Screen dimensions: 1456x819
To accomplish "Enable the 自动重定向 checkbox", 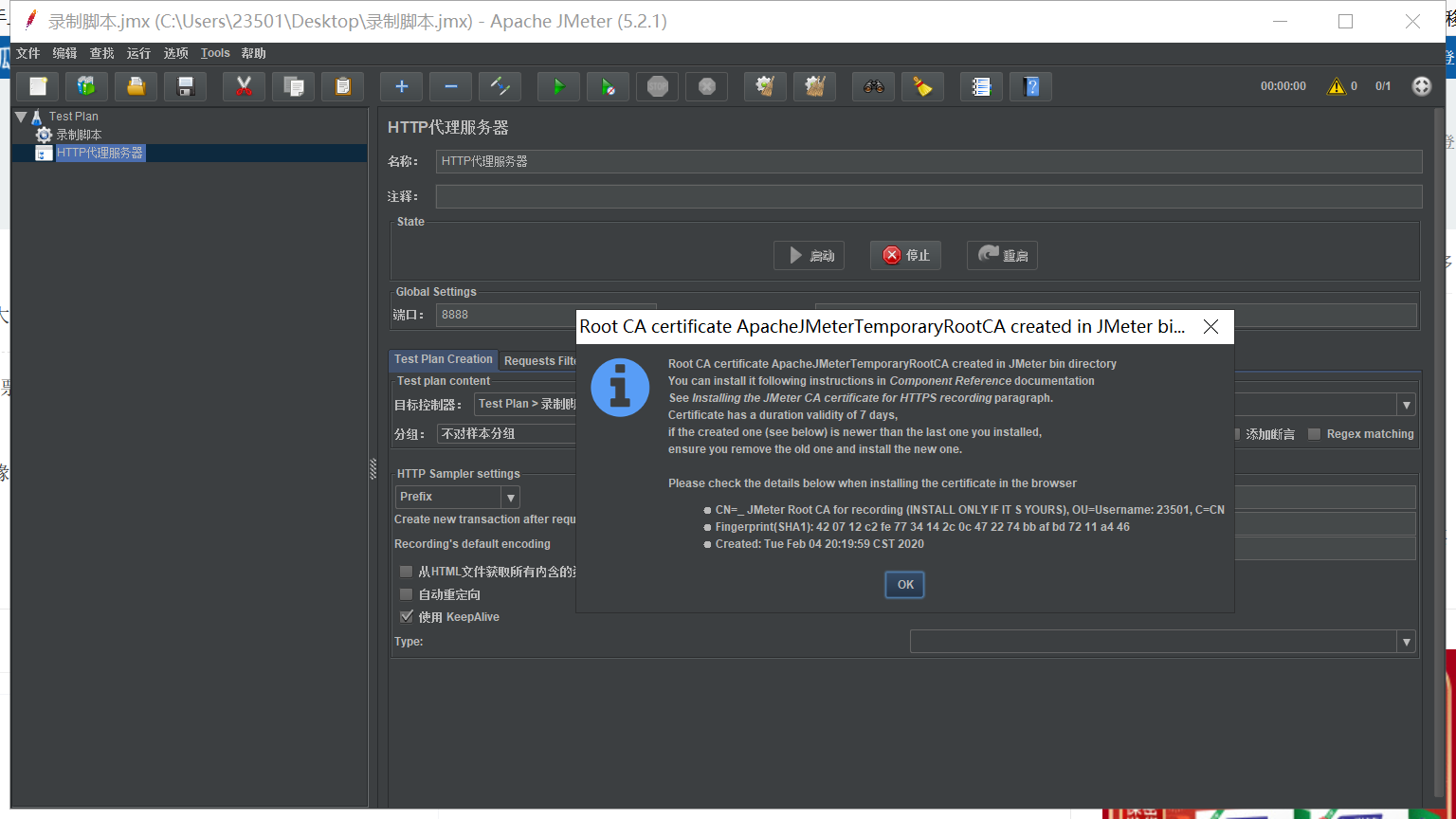I will (x=406, y=594).
